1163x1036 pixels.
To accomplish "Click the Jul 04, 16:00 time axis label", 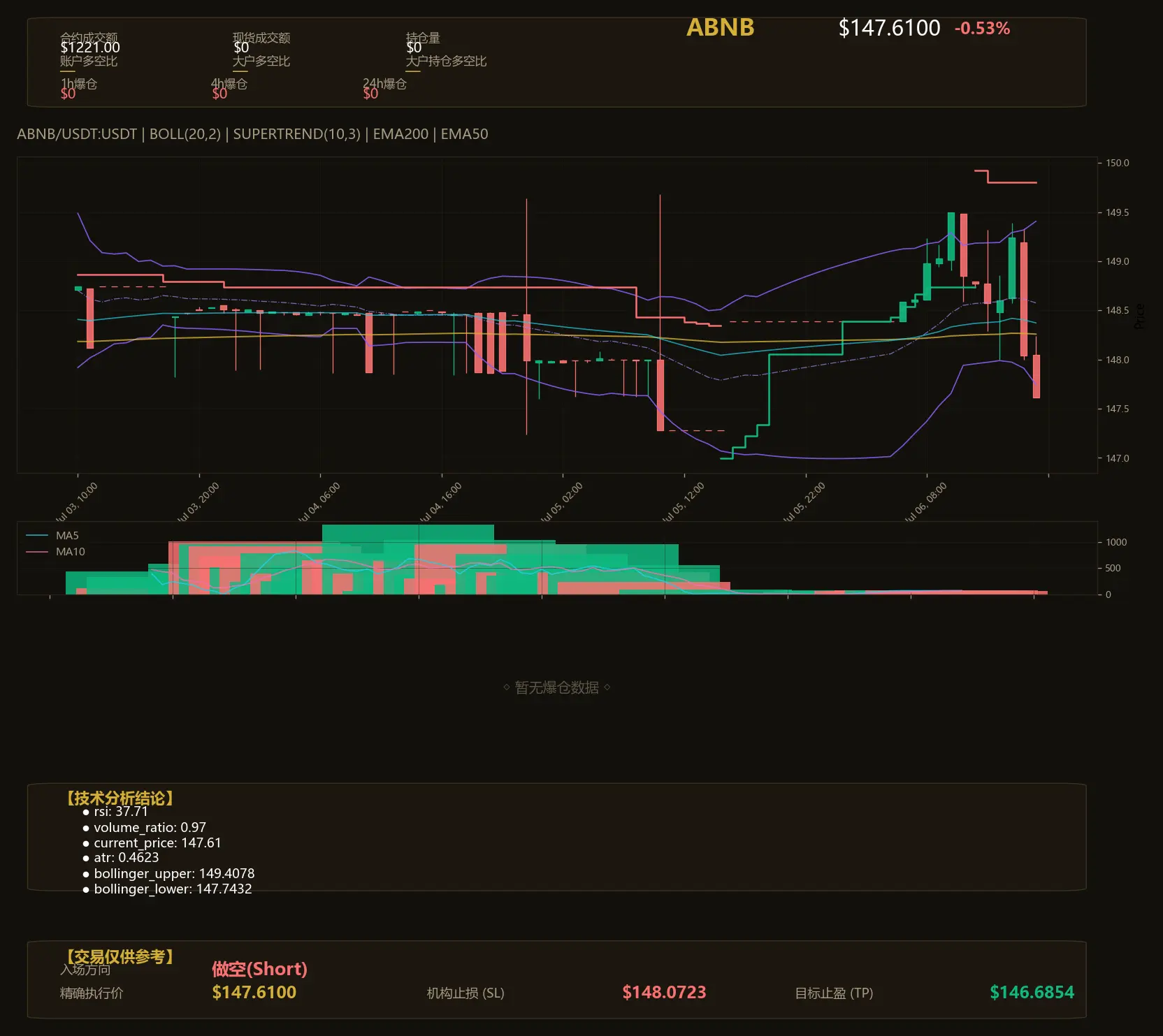I will coord(441,502).
